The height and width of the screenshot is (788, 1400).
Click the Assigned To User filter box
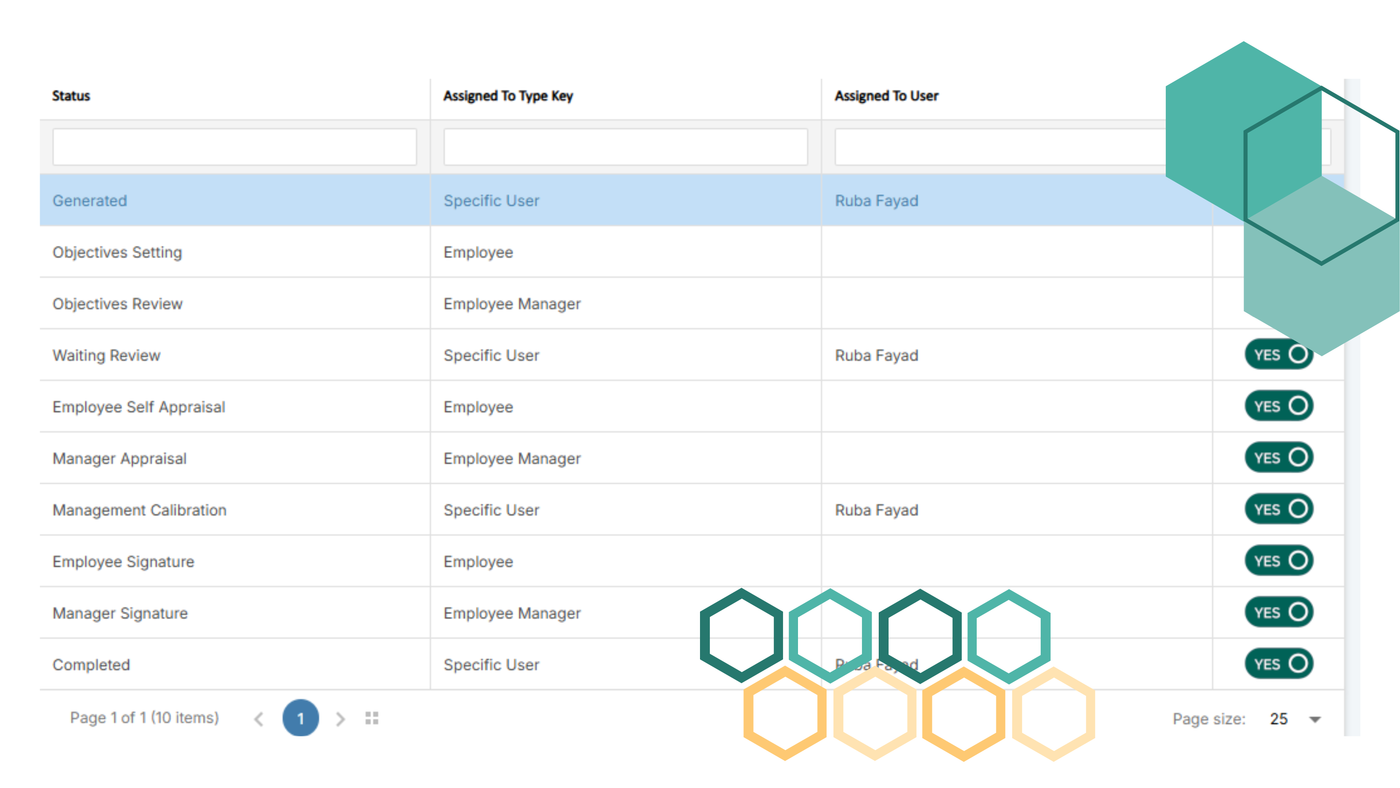coord(1000,147)
